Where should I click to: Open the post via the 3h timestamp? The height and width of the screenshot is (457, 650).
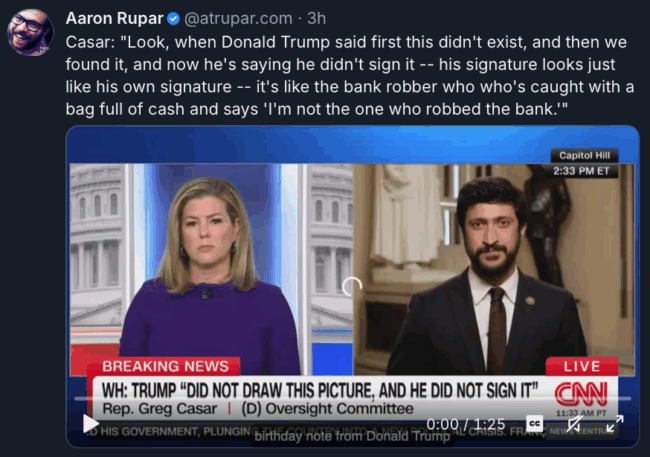pyautogui.click(x=316, y=19)
